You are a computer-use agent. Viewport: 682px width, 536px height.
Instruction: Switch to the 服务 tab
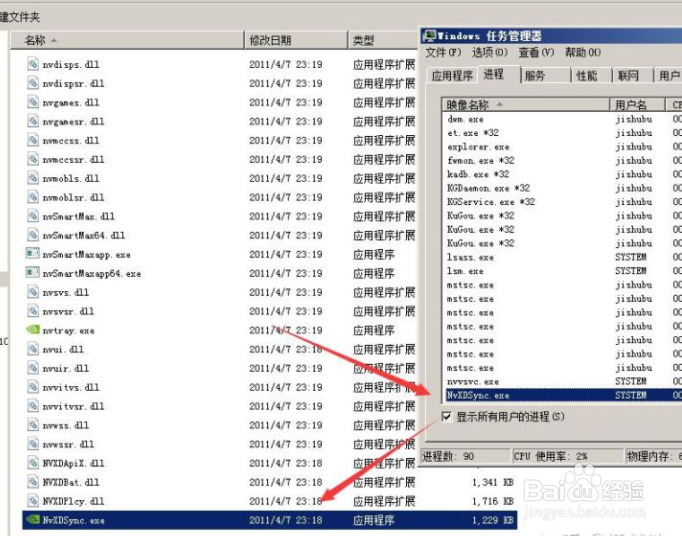pos(545,76)
